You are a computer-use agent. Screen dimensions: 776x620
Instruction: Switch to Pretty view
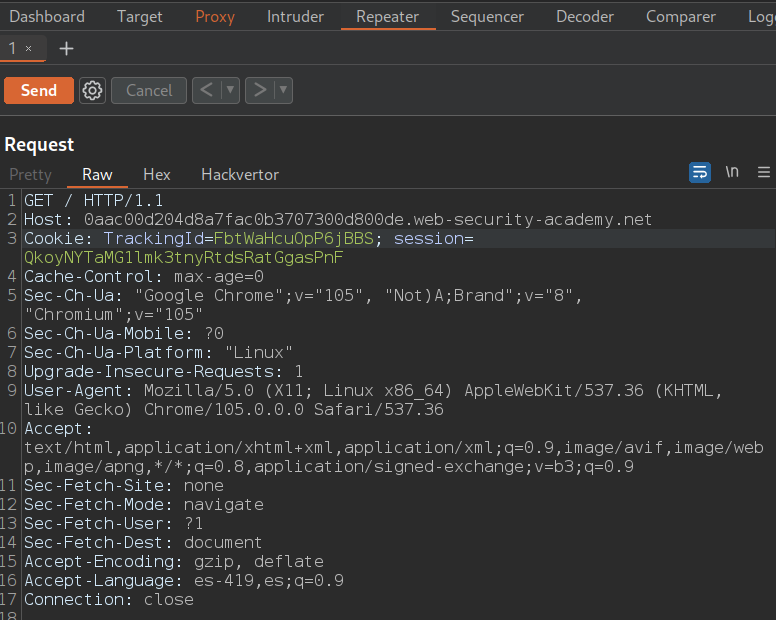pos(30,174)
